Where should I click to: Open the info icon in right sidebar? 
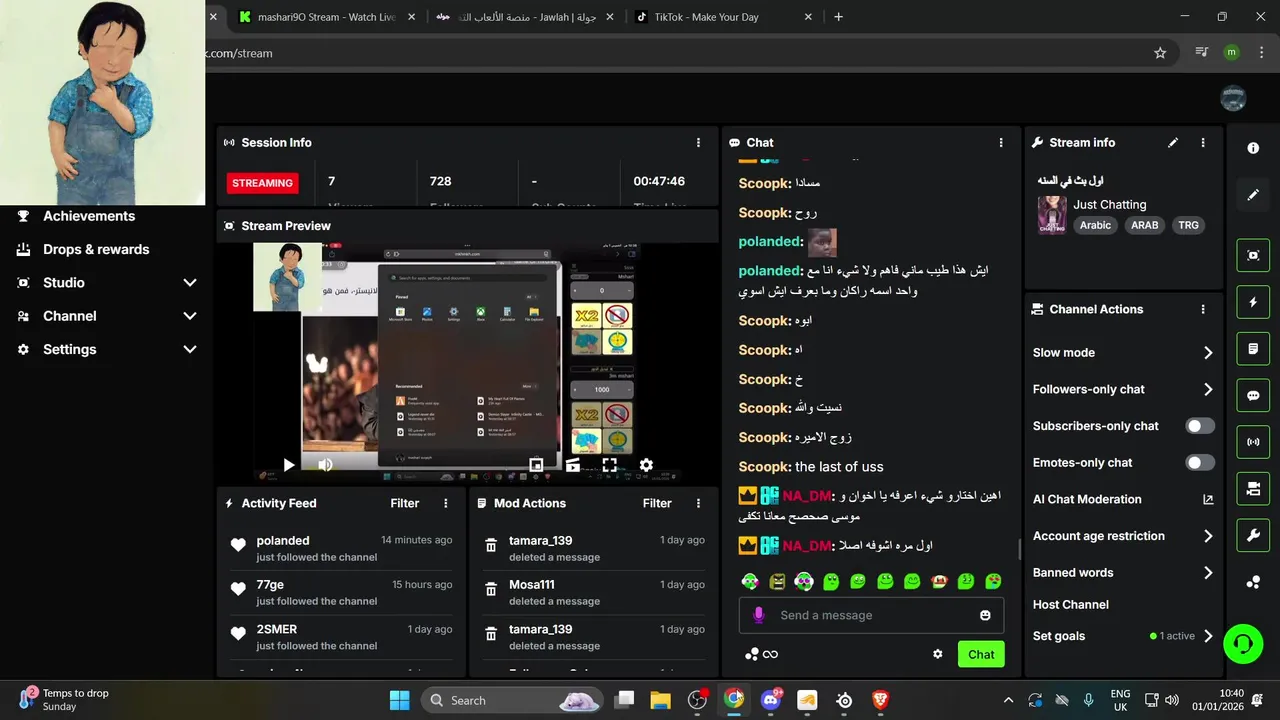click(1253, 148)
